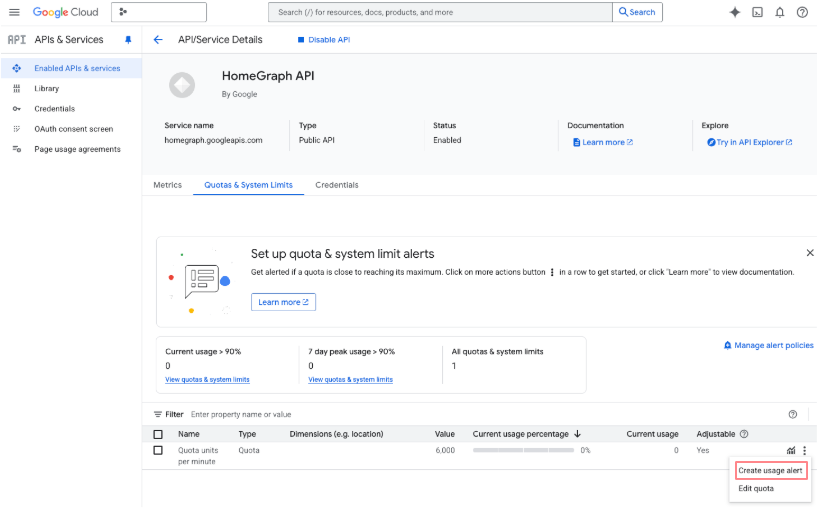Open the Cloud Shell terminal icon
The height and width of the screenshot is (508, 817).
coord(757,12)
